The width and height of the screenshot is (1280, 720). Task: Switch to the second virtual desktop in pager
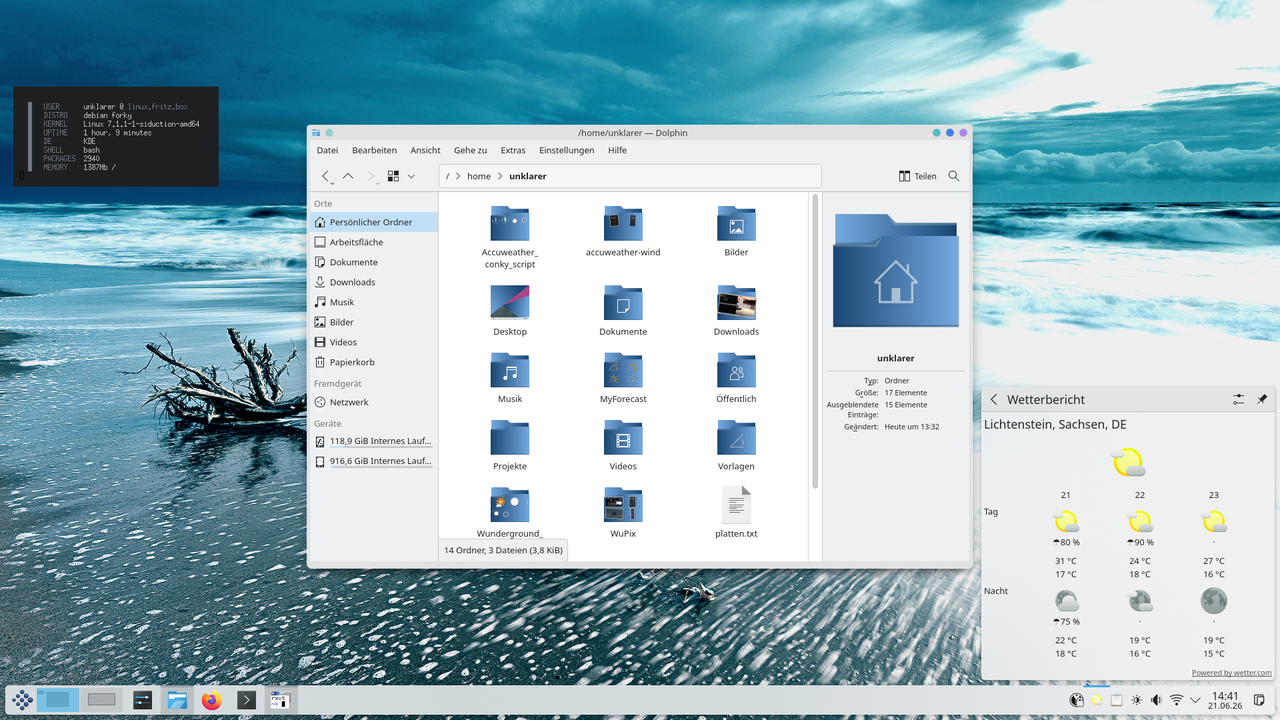pos(101,700)
